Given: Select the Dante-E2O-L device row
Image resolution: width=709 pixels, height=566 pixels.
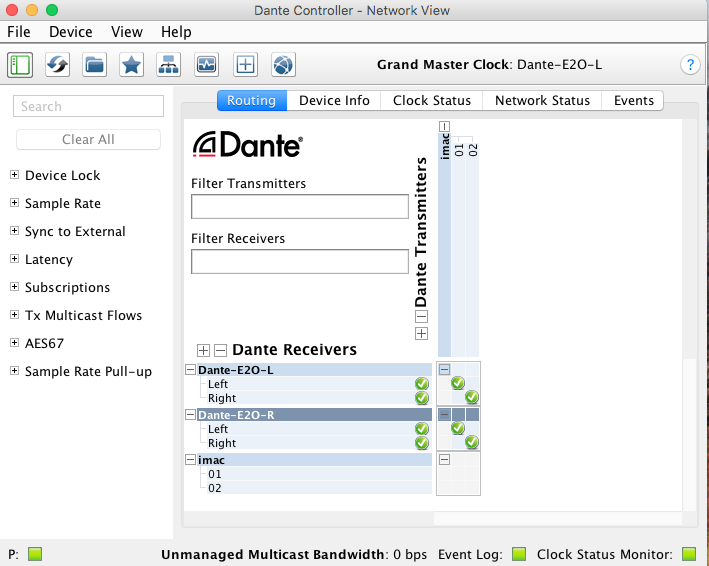Looking at the screenshot, I should click(x=314, y=370).
